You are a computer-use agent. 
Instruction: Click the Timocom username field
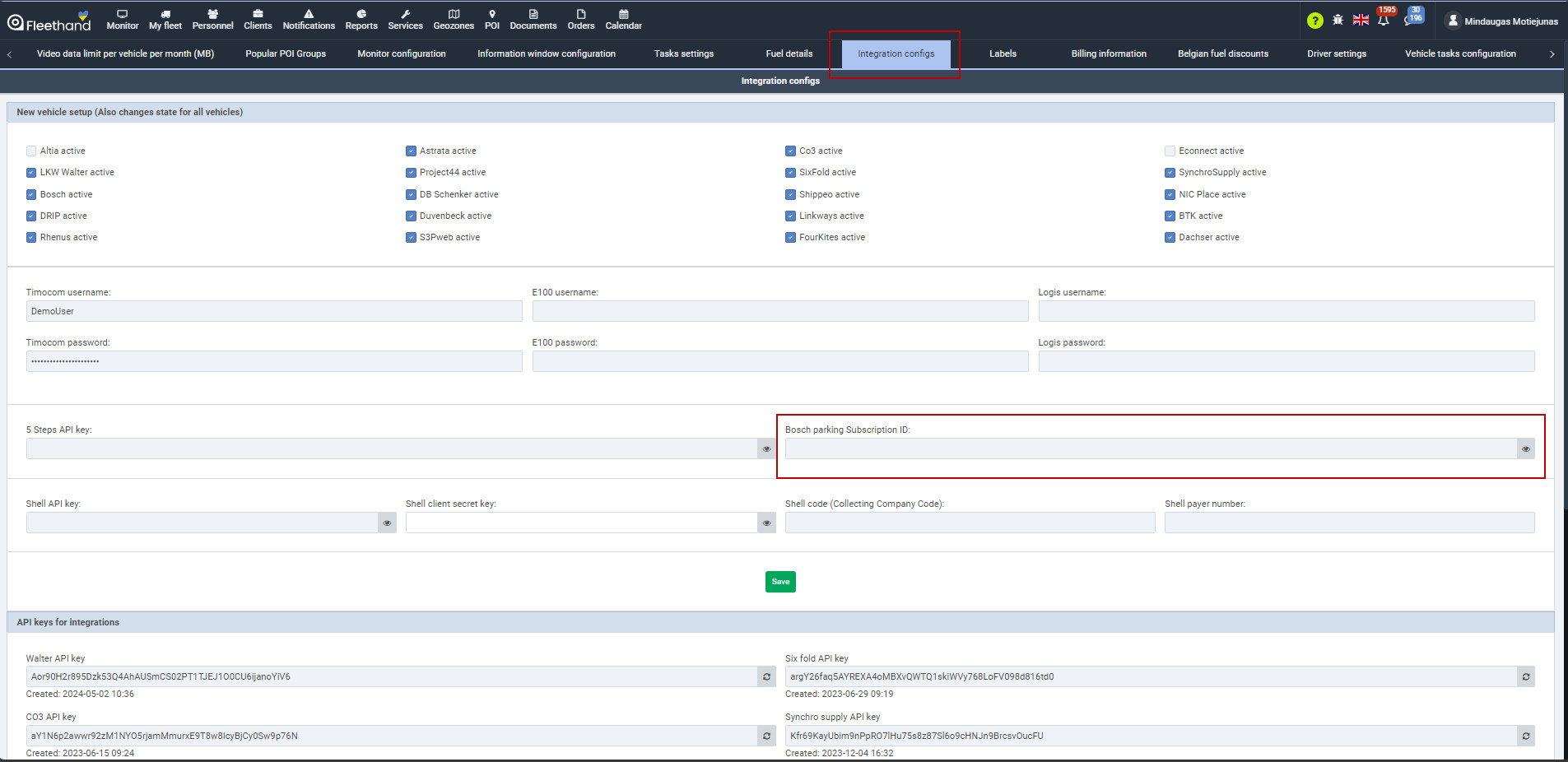[274, 311]
